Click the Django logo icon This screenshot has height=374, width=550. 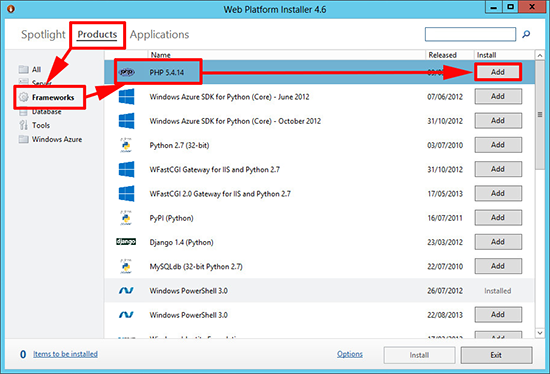[x=126, y=242]
